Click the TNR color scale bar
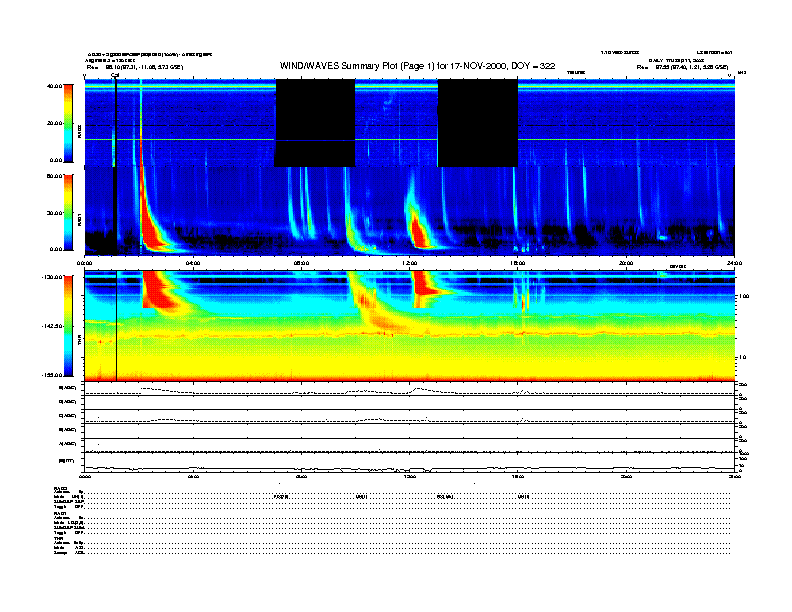 tap(68, 326)
